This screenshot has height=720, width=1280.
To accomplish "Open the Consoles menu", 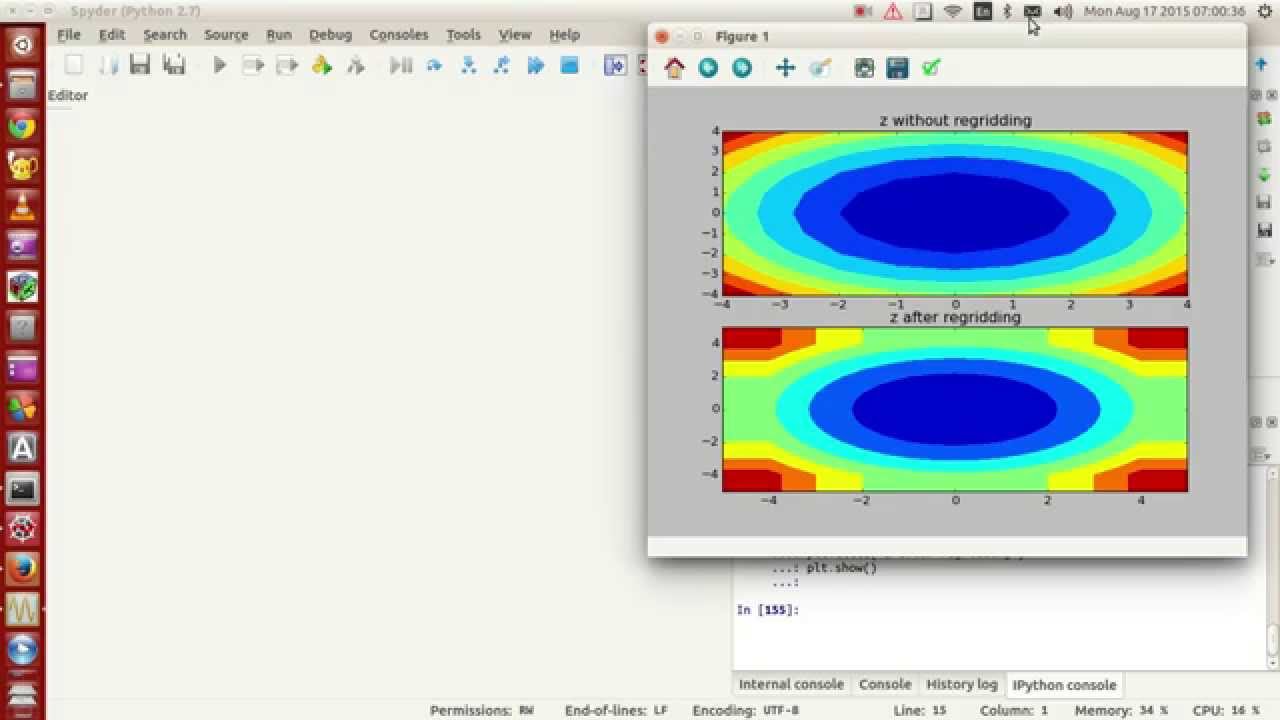I will [399, 34].
